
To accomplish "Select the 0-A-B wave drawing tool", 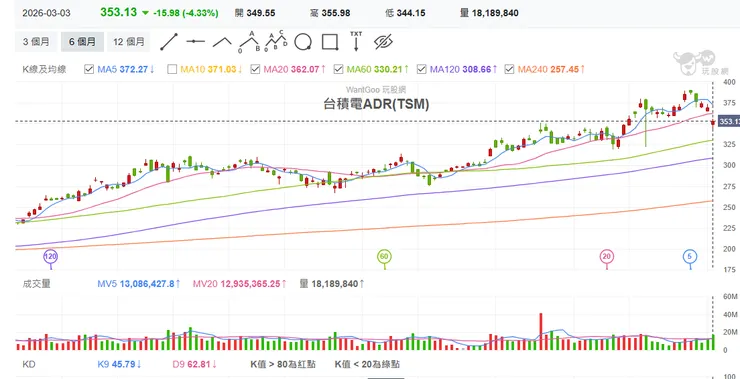I will tap(249, 42).
